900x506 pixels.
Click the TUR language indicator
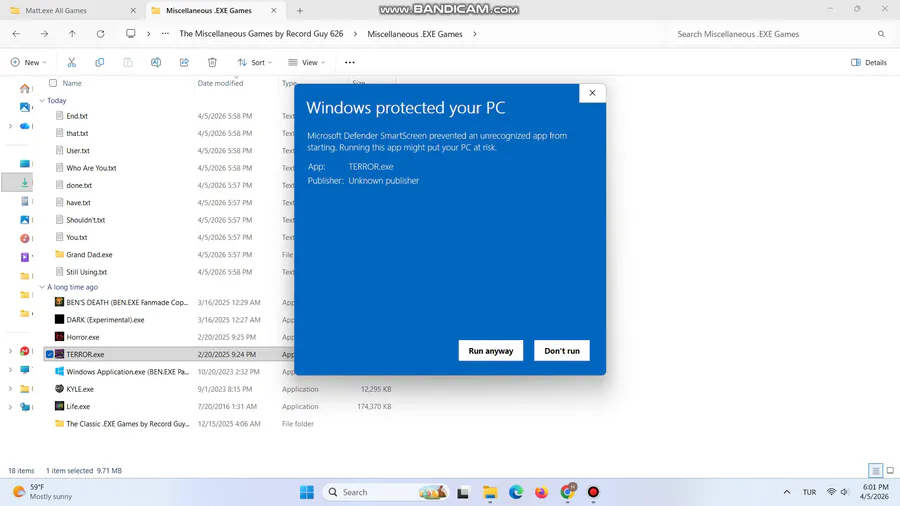809,492
